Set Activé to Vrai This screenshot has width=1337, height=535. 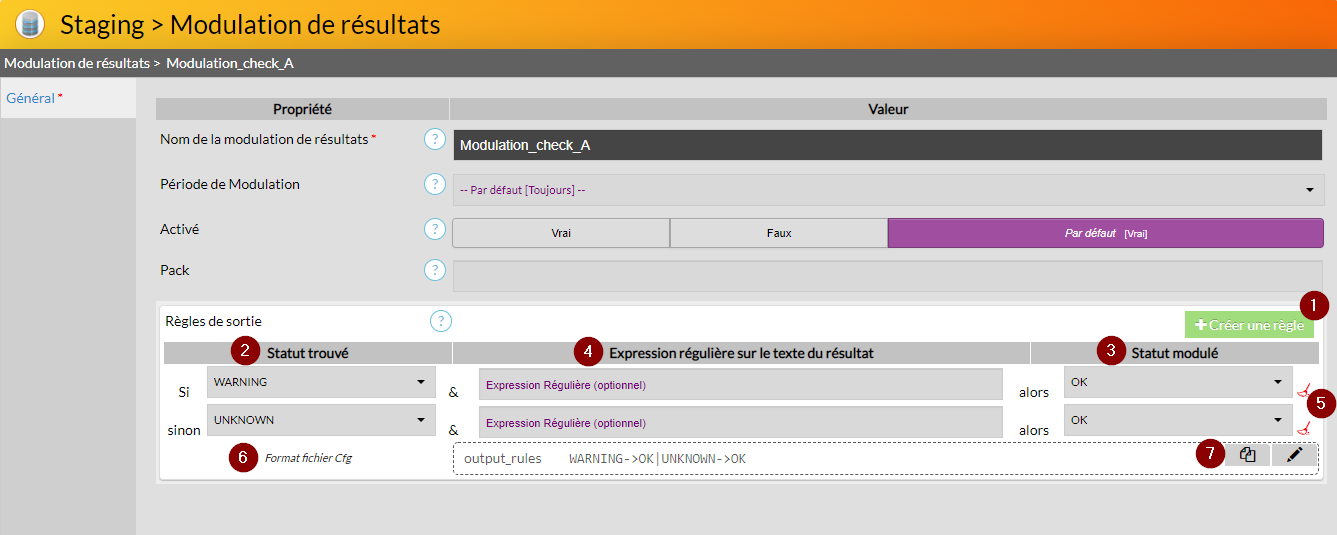pyautogui.click(x=561, y=233)
